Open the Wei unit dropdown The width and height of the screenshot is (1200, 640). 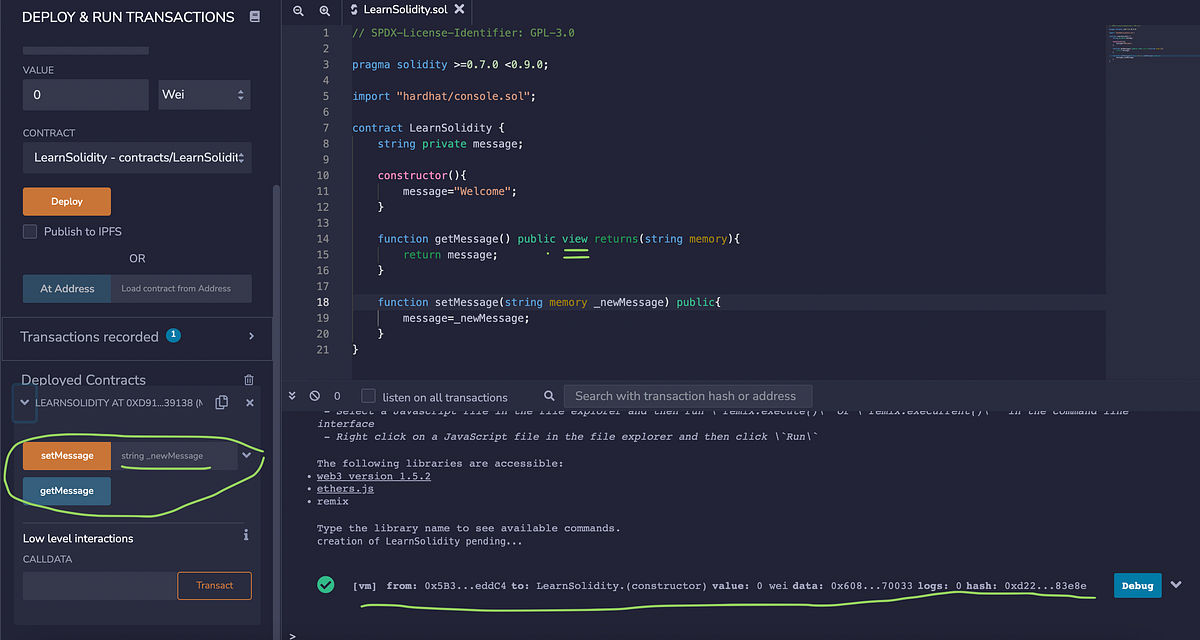(204, 94)
